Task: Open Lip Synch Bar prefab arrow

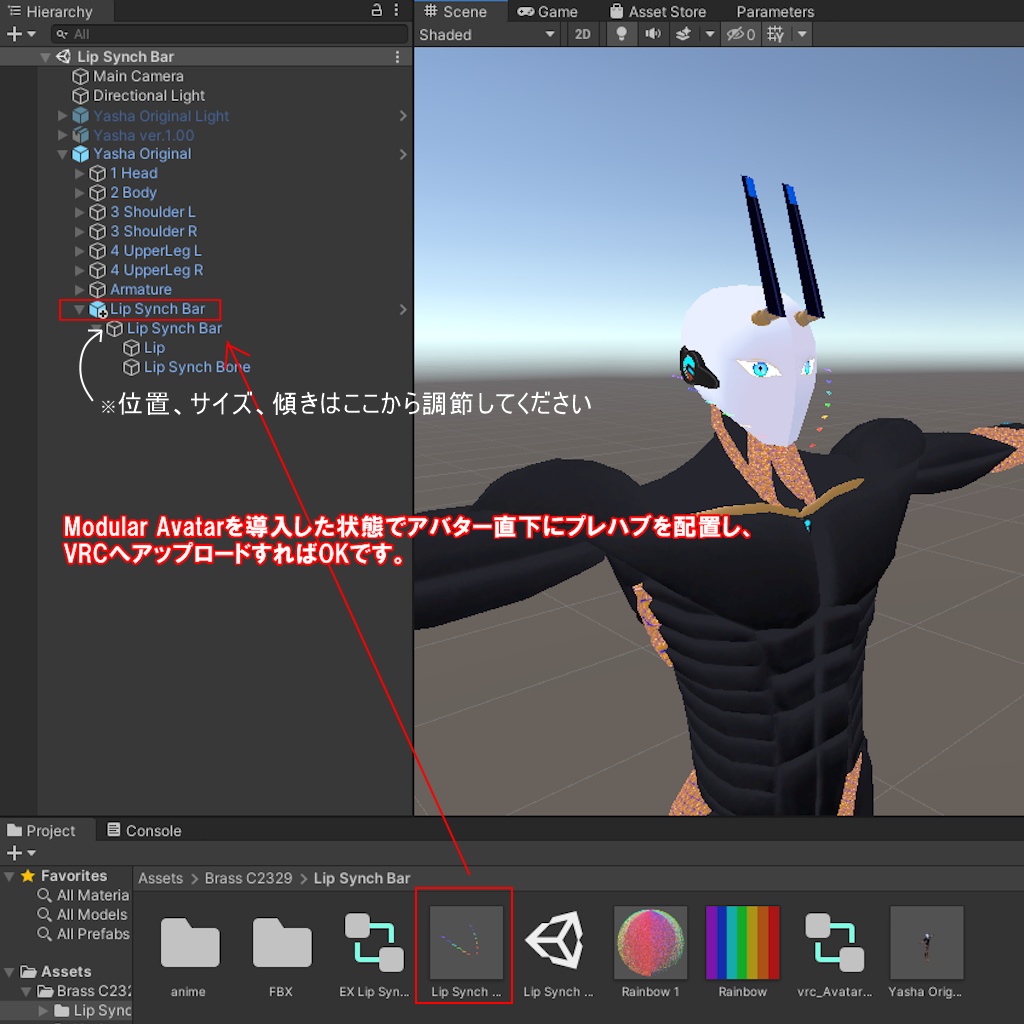Action: (x=403, y=310)
